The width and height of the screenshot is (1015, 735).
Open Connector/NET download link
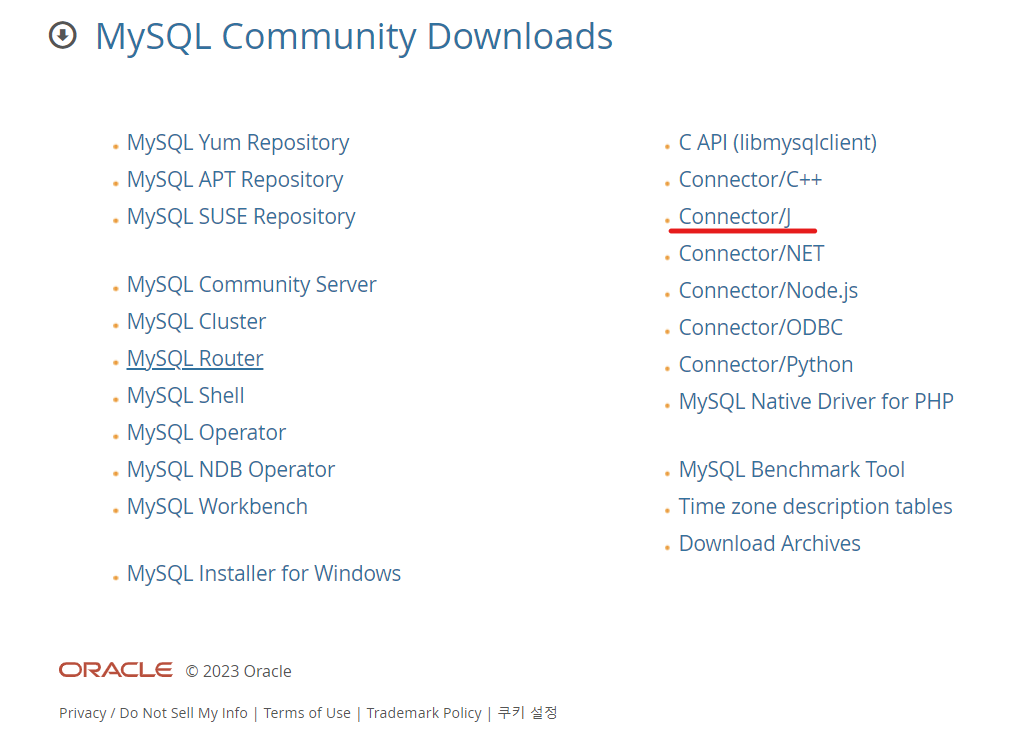pyautogui.click(x=751, y=253)
